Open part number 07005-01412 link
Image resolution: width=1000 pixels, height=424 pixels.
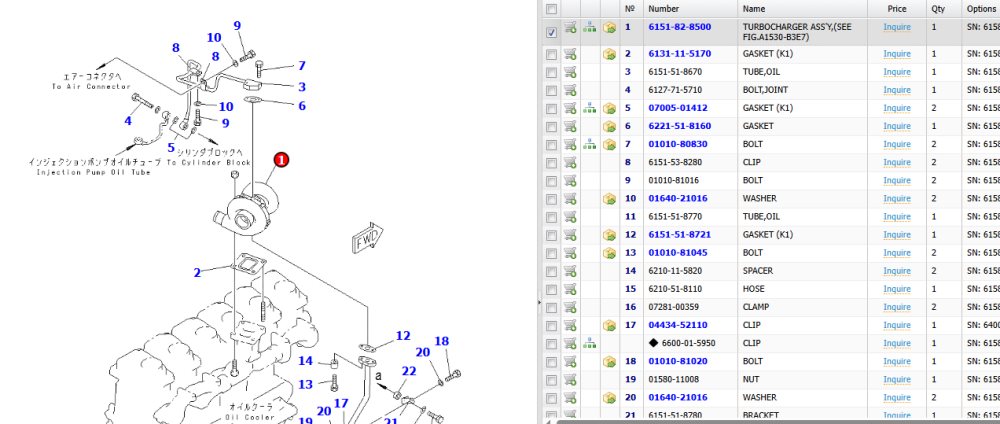click(677, 108)
